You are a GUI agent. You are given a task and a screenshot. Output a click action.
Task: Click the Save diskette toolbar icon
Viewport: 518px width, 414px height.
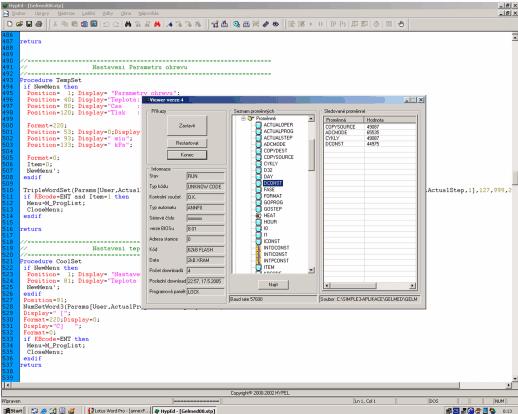pos(29,24)
